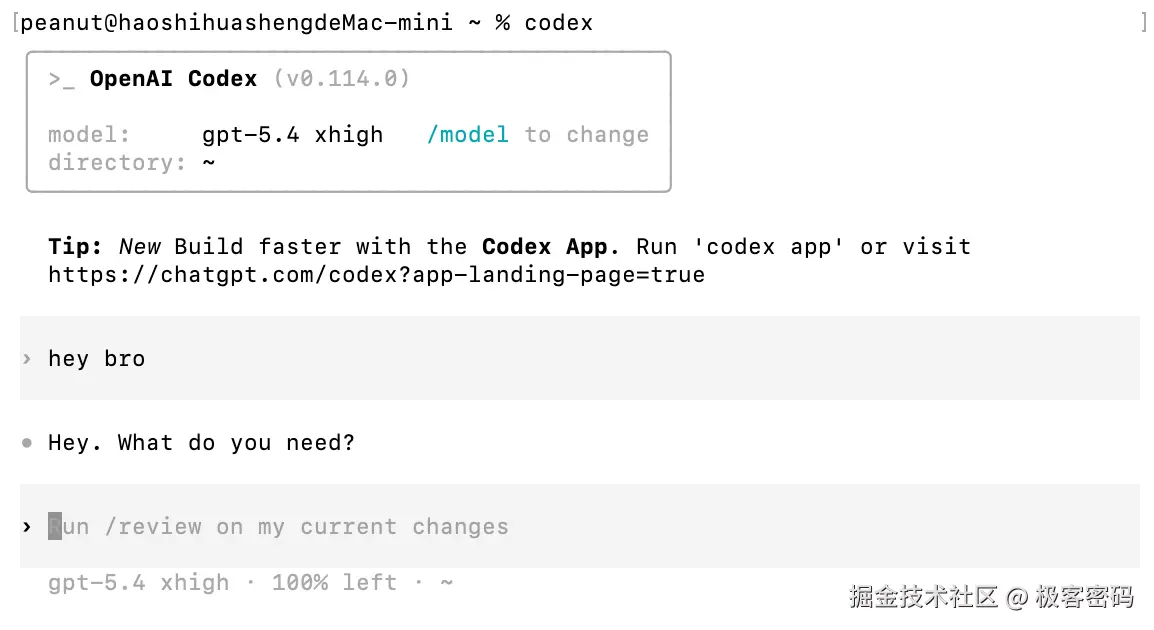Screen dimensions: 1154x630
Task: Click the right bracket mark at top-right
Action: [1143, 23]
